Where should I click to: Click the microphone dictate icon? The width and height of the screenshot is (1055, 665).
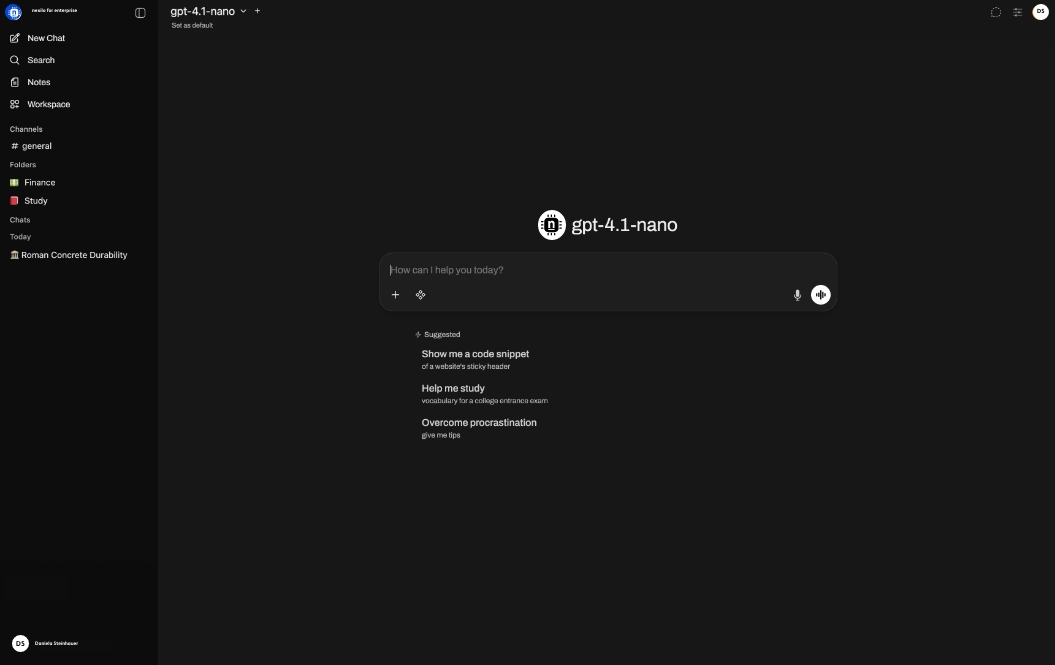[797, 295]
